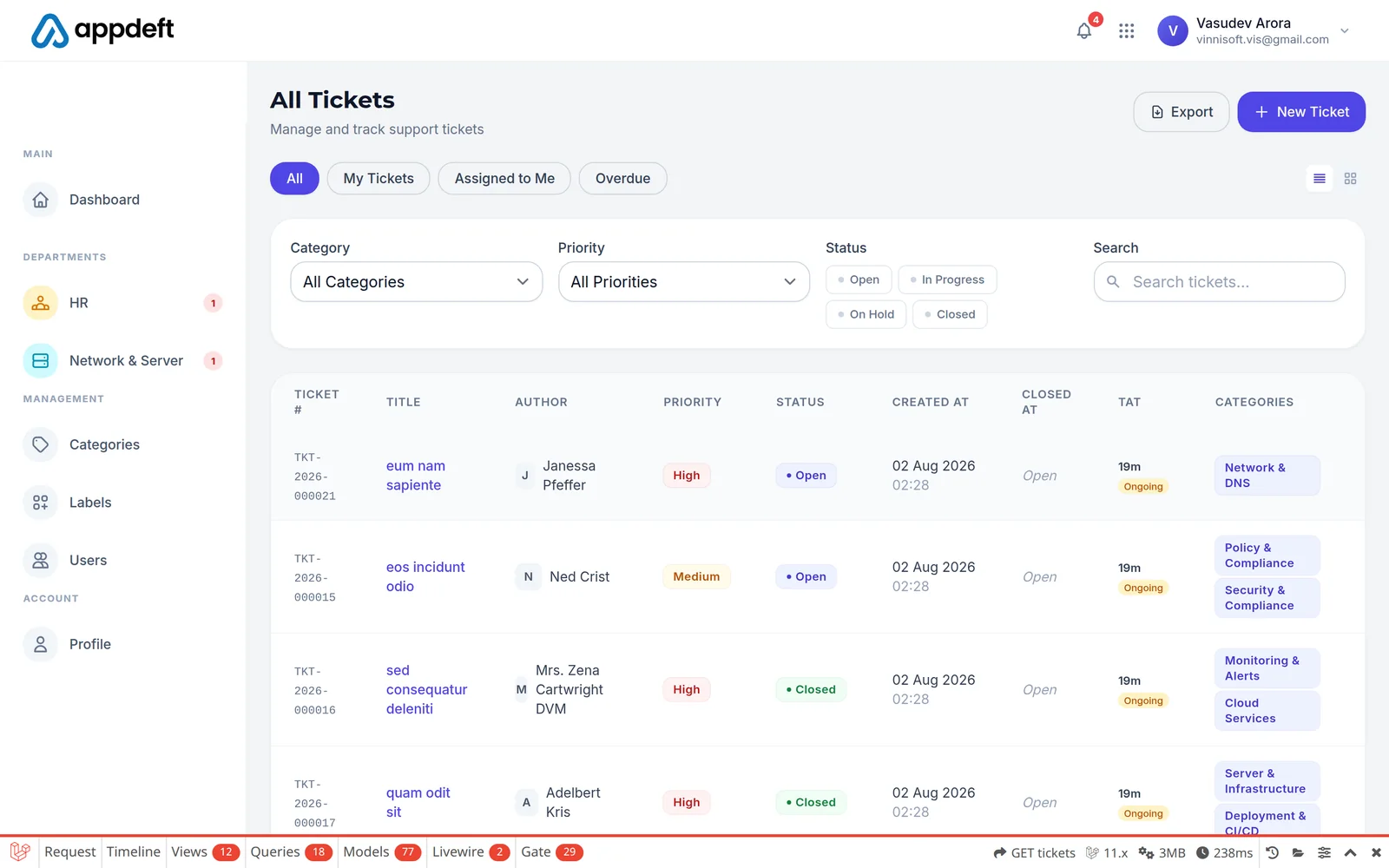Select the My Tickets tab
1389x868 pixels.
(379, 179)
